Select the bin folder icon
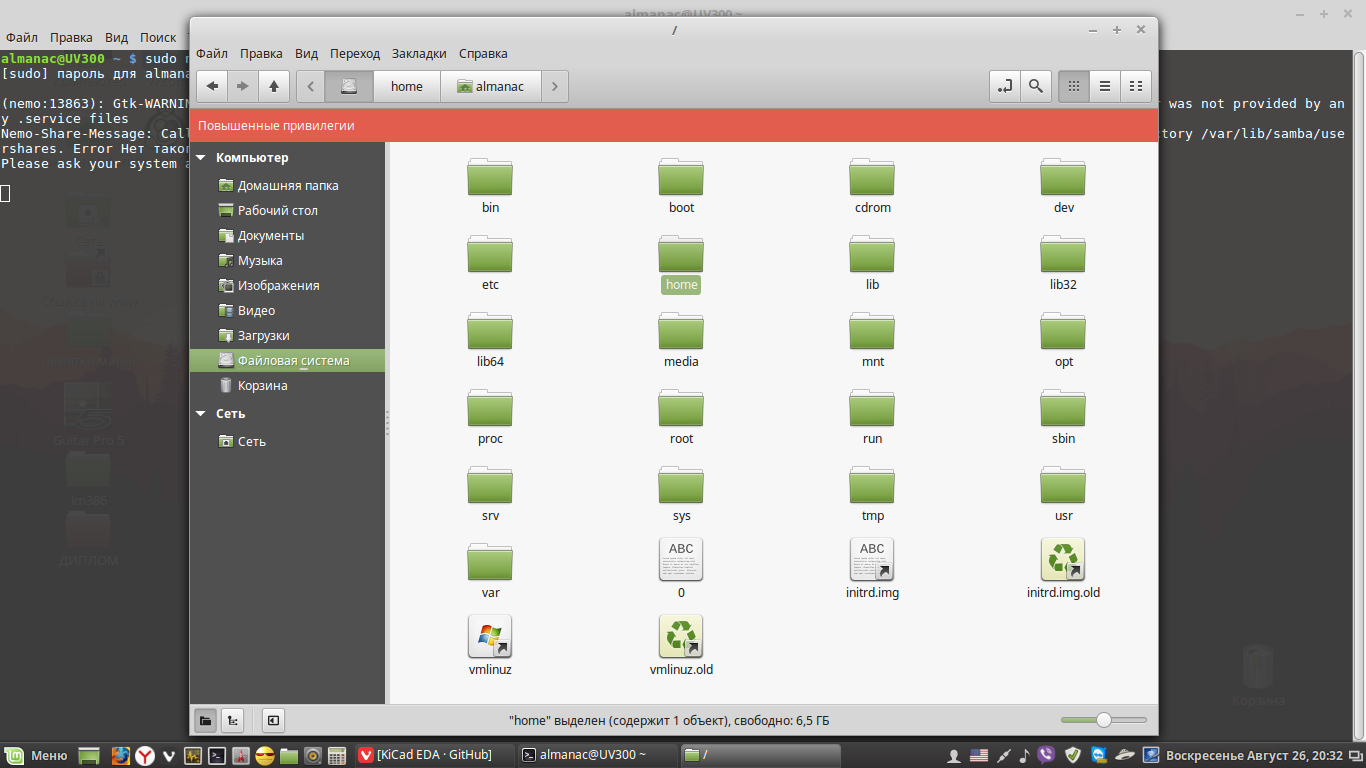The image size is (1366, 768). point(490,177)
